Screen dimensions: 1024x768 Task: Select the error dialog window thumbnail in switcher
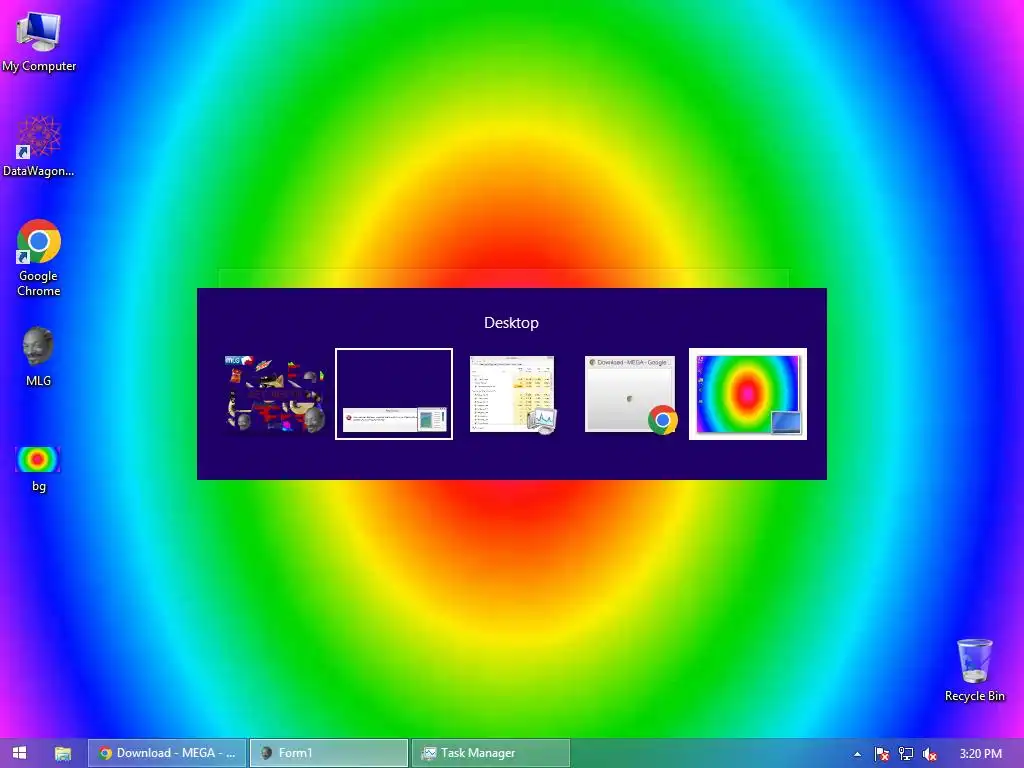[x=394, y=394]
